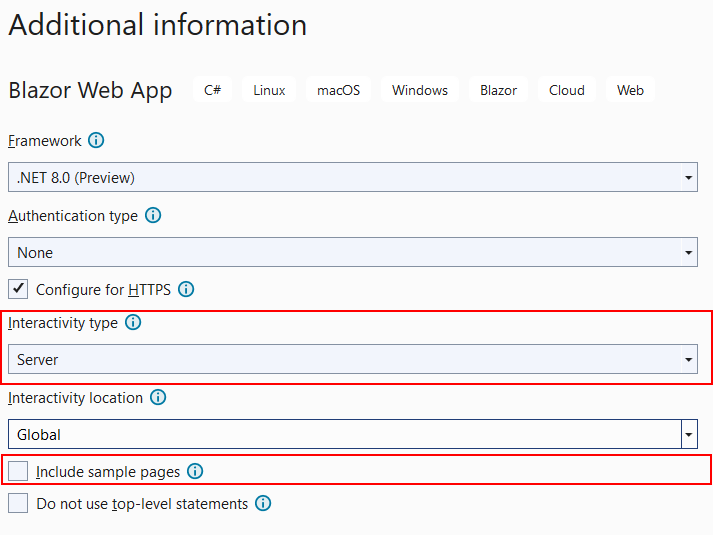Click the Blazor Web App title
This screenshot has height=535, width=713.
pos(90,90)
